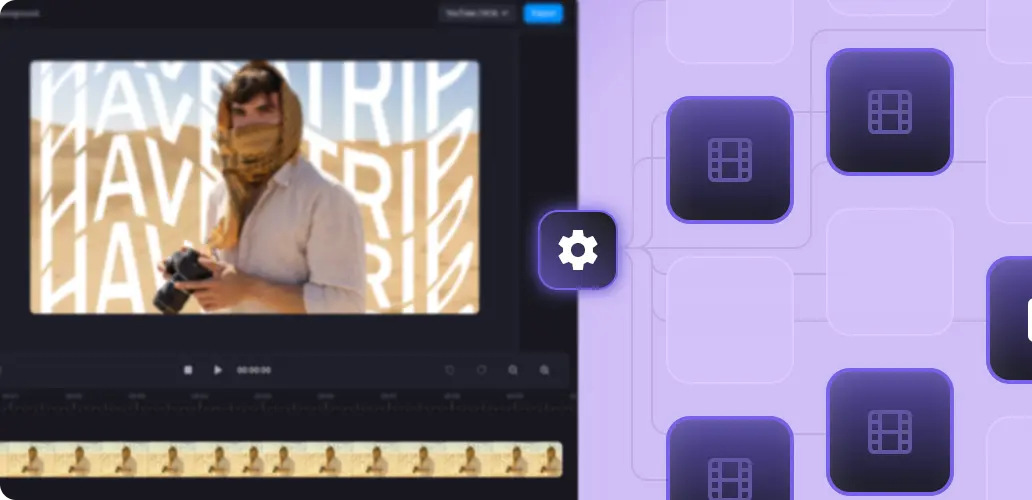
Task: Select the full film node at the lower right
Action: (889, 431)
